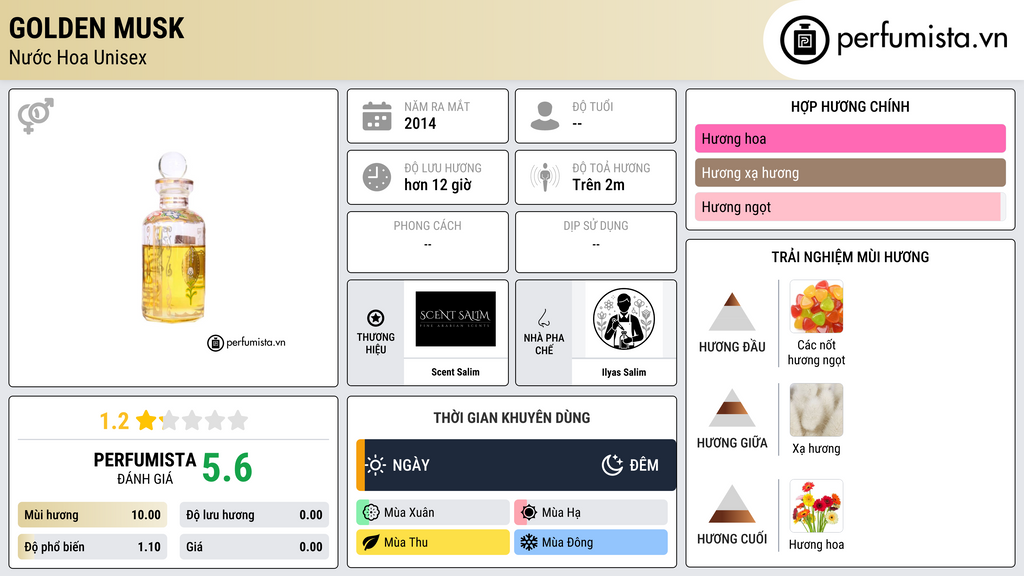This screenshot has height=576, width=1024.
Task: Click the Xạ hương musk note image
Action: coord(816,409)
